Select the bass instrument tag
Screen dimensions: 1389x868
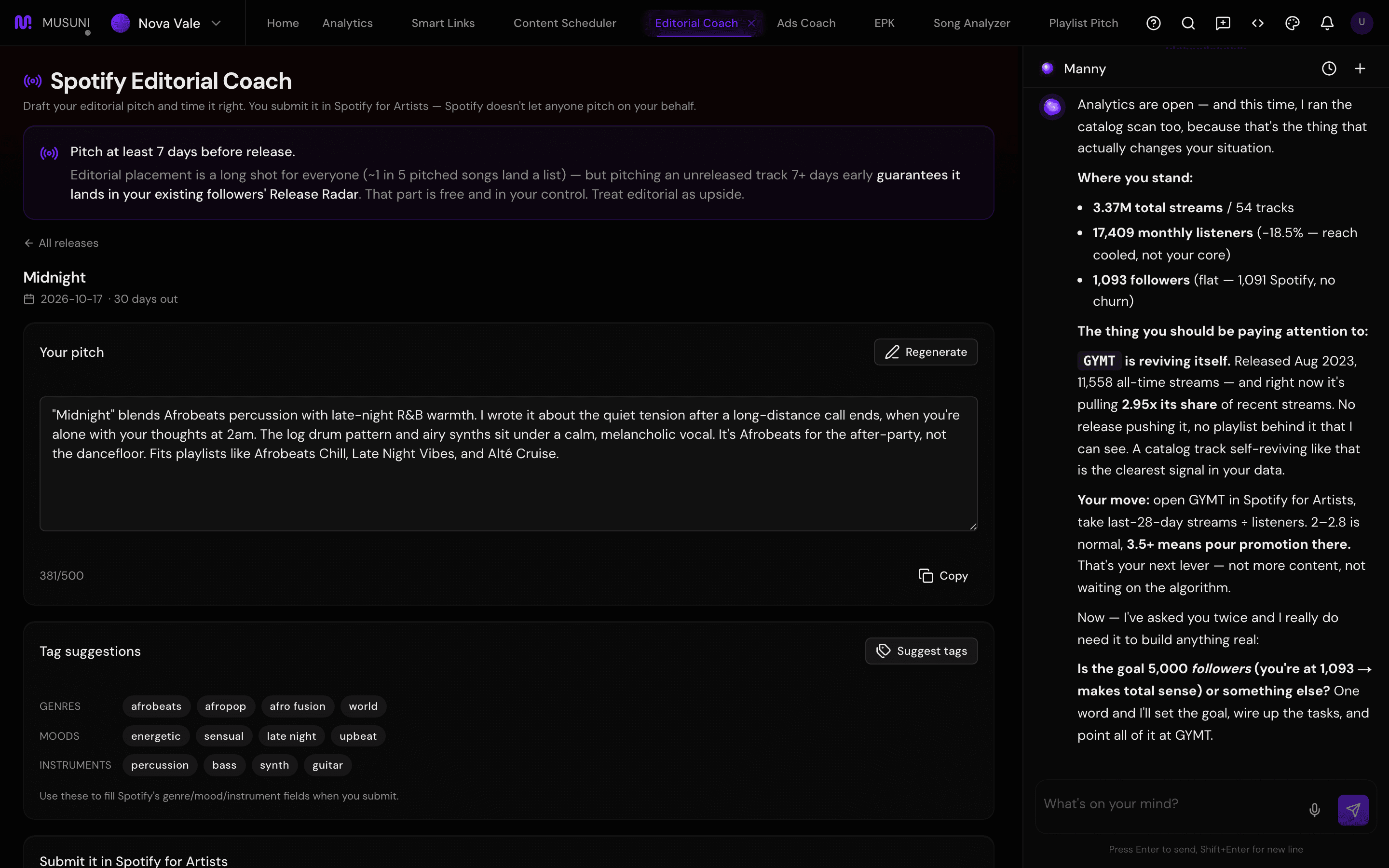pos(224,765)
